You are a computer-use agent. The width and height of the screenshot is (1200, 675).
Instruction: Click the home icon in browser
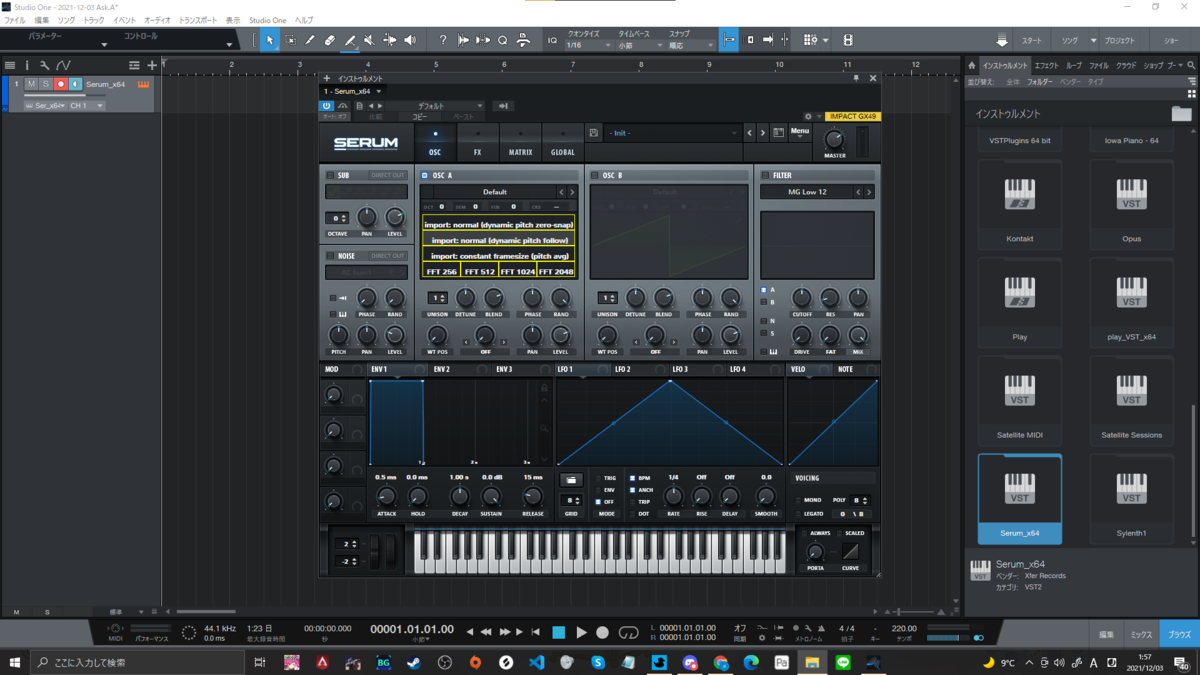[x=971, y=66]
